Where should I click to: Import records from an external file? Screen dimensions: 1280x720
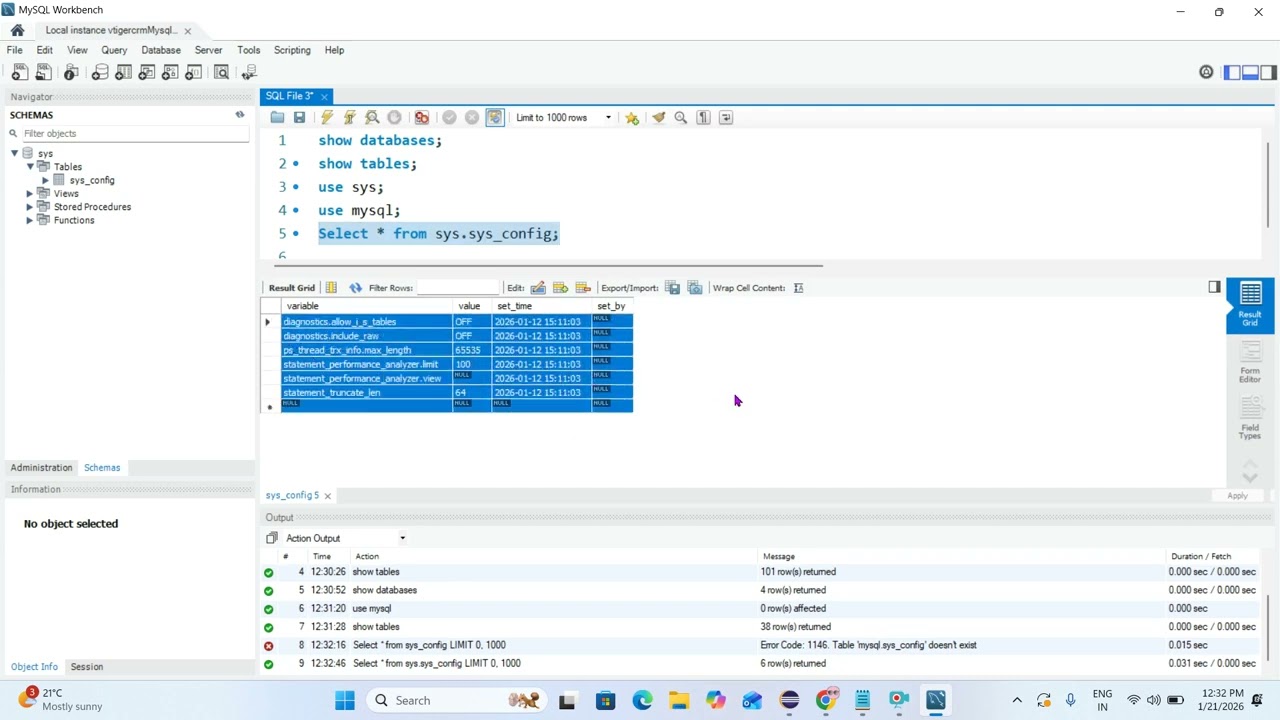pyautogui.click(x=695, y=288)
